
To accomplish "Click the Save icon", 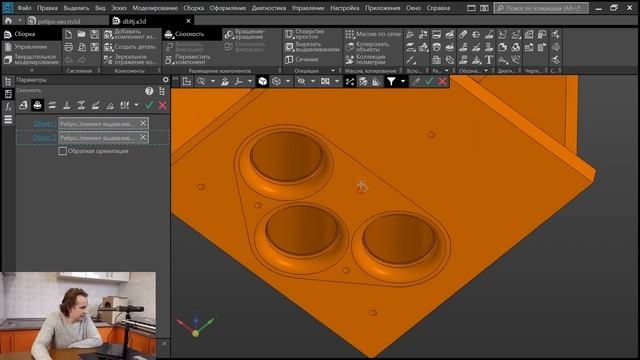I will click(95, 35).
